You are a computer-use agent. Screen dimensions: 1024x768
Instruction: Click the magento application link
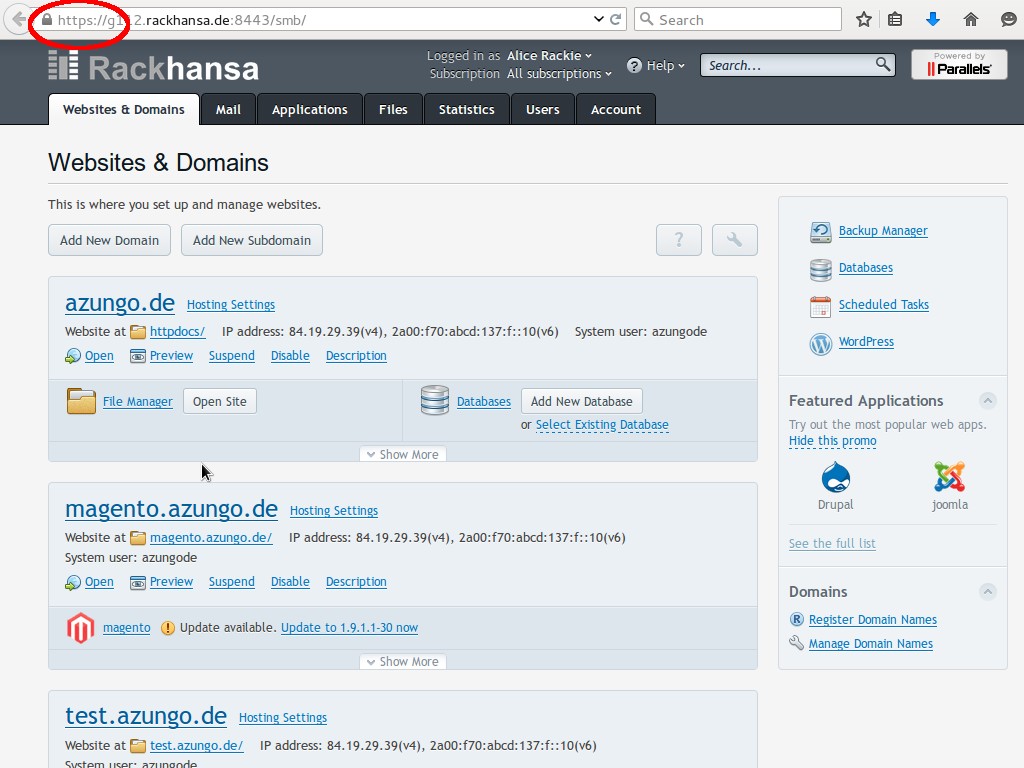tap(127, 628)
